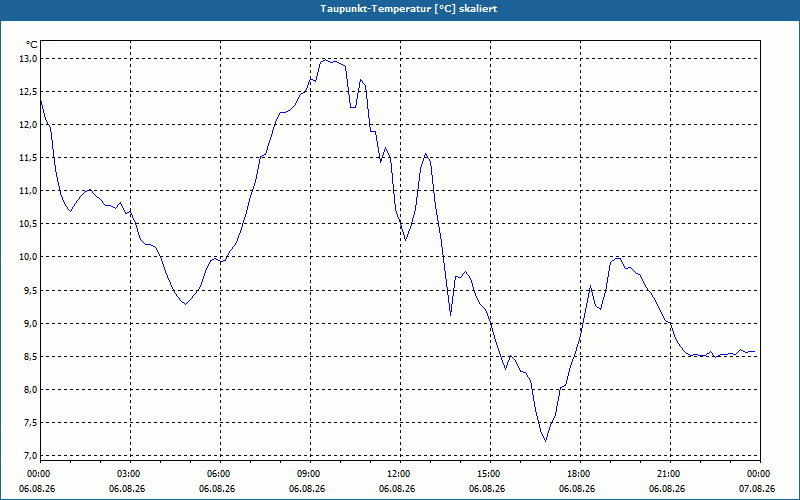Click the 13,0 y-axis label
The height and width of the screenshot is (500, 800).
click(29, 59)
